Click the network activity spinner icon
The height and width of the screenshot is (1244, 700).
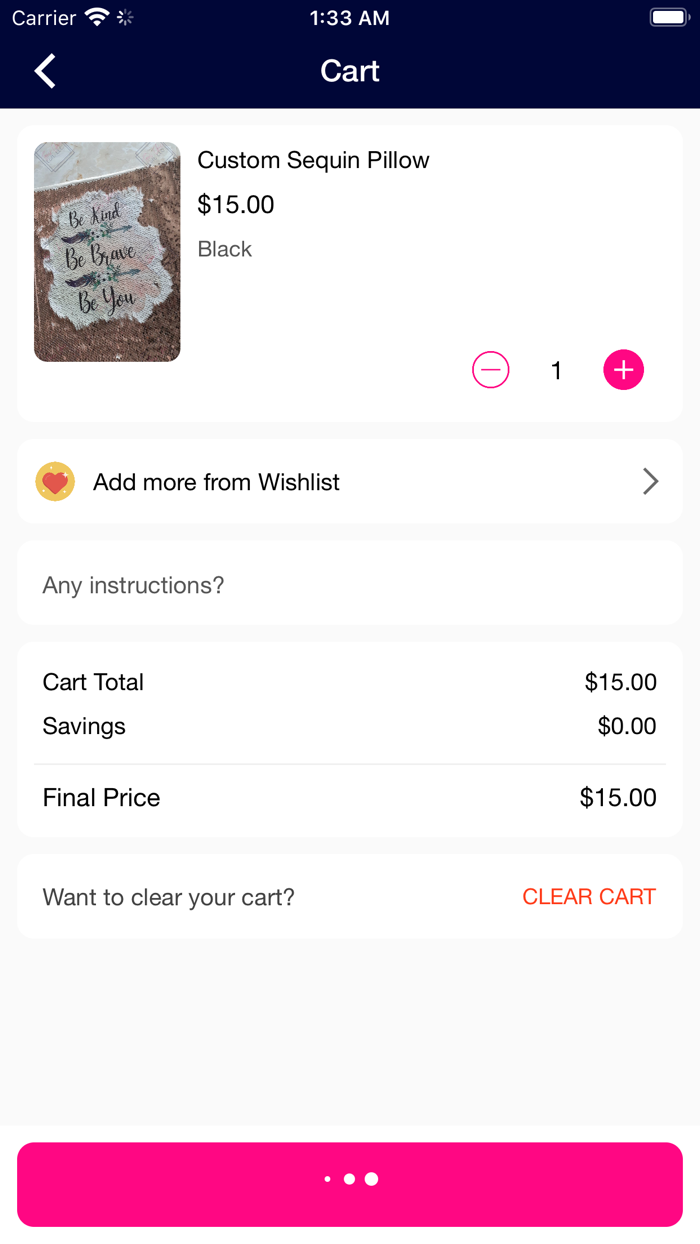[x=125, y=18]
